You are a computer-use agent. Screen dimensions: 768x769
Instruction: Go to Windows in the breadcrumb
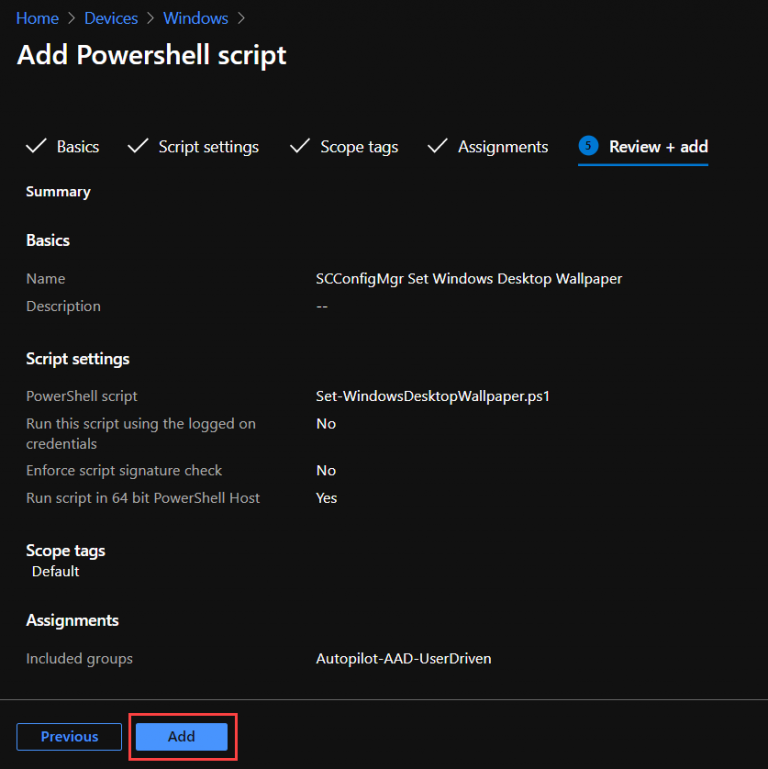pos(196,18)
